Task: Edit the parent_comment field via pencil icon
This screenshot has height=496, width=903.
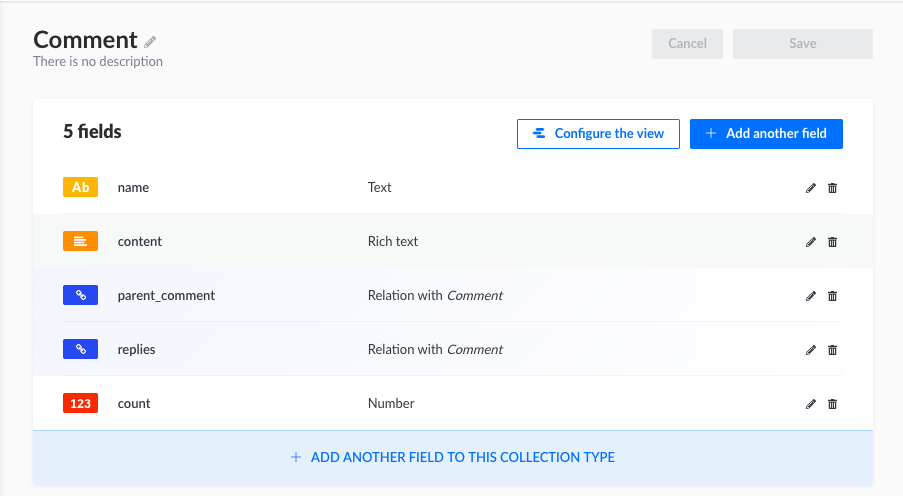Action: [811, 296]
